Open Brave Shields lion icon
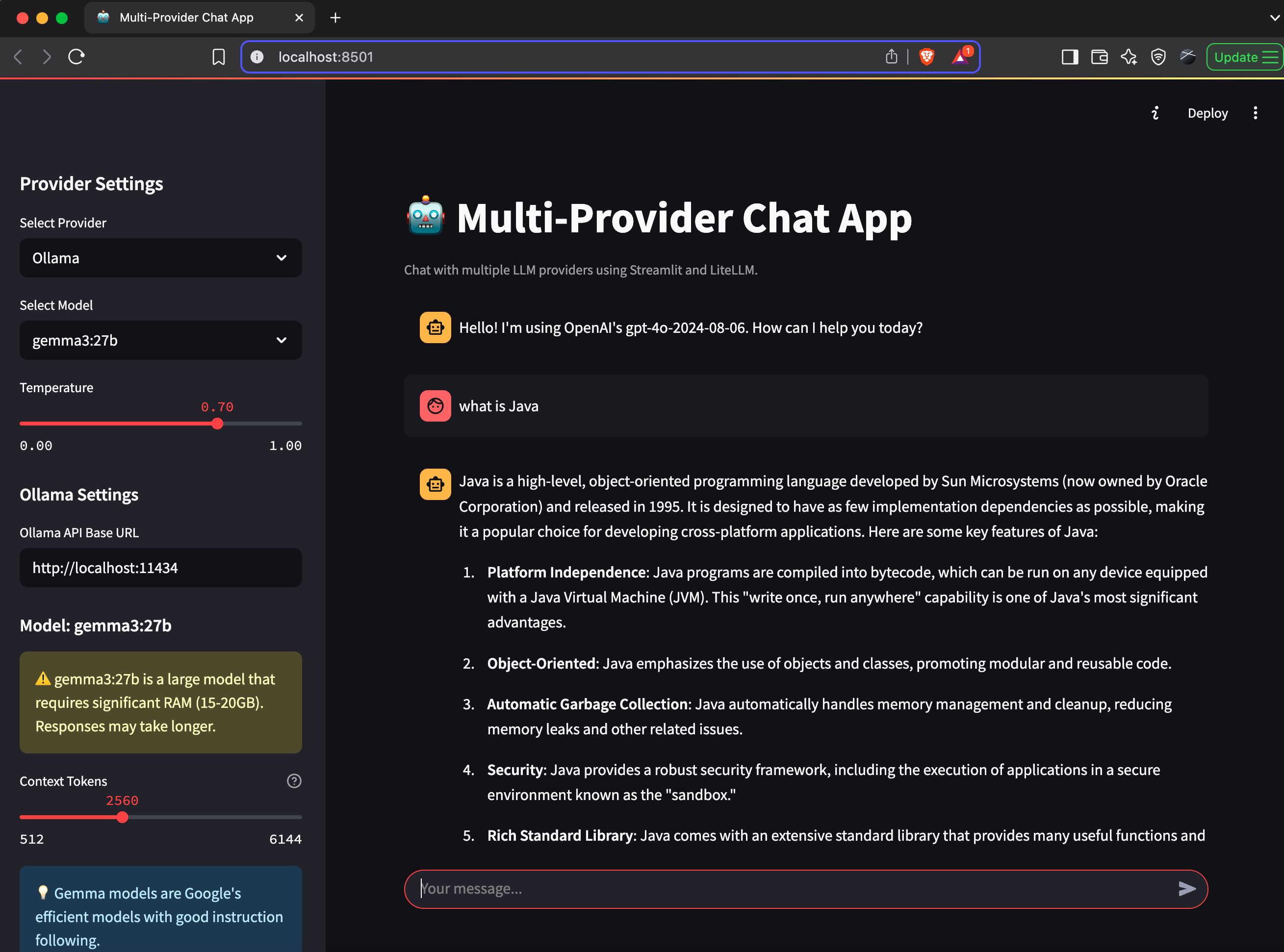The height and width of the screenshot is (952, 1284). pos(926,56)
